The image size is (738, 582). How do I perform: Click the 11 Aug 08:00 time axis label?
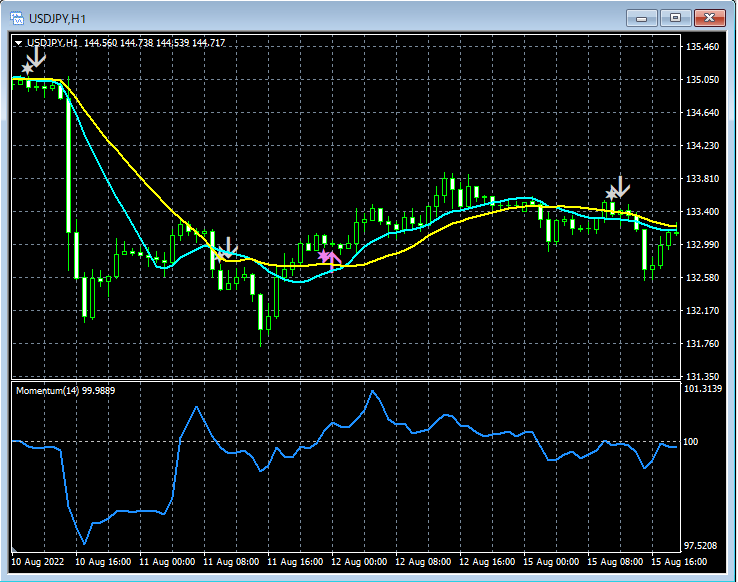click(231, 562)
